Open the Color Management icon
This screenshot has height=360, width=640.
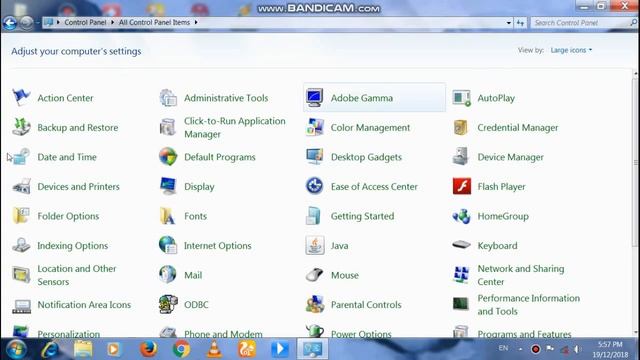[x=314, y=127]
